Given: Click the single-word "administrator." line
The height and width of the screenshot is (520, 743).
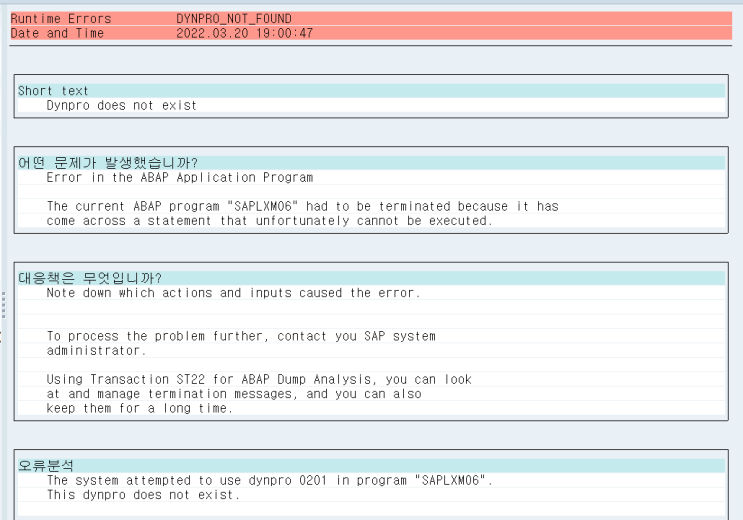Looking at the screenshot, I should tap(97, 350).
